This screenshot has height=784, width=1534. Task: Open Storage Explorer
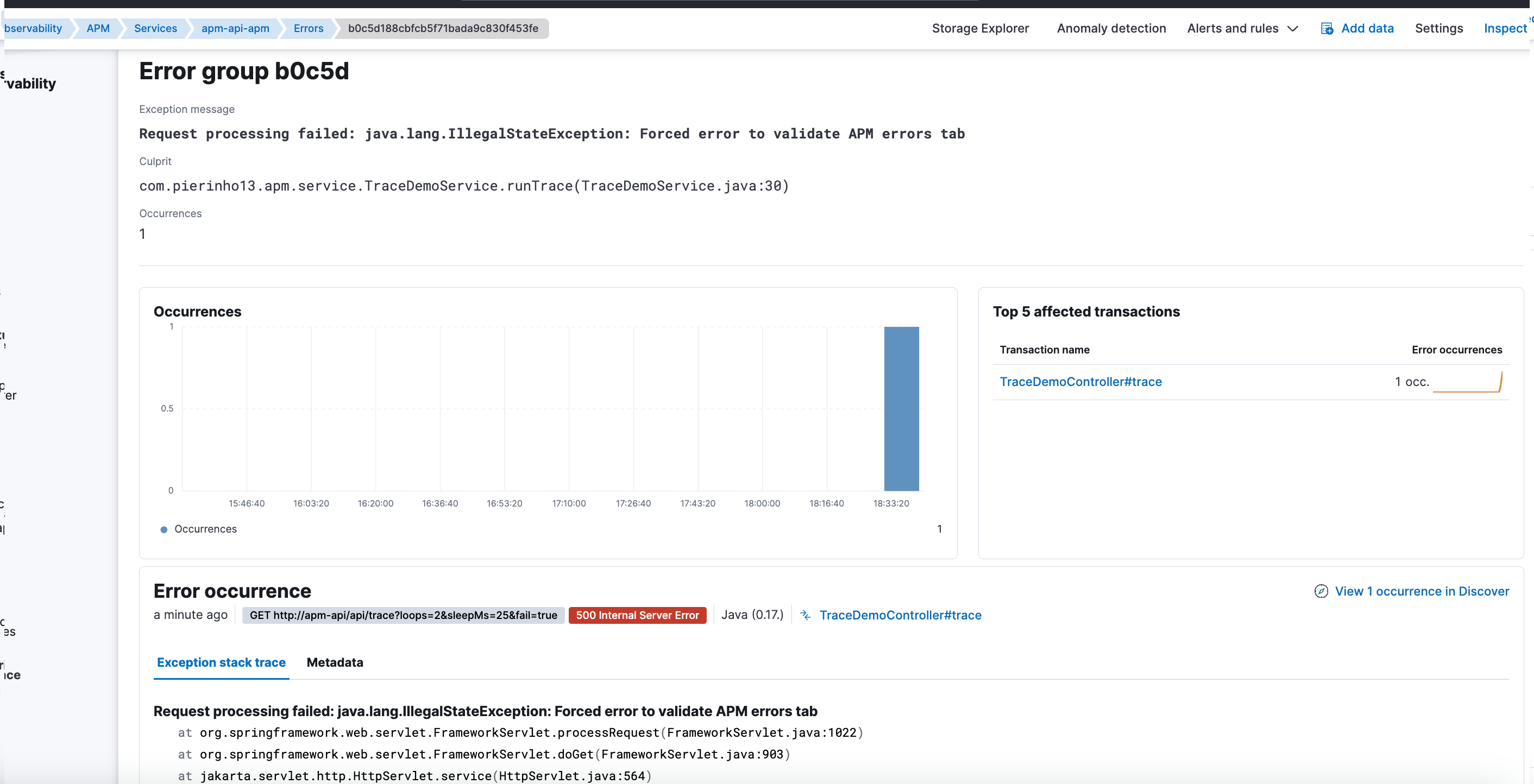click(980, 29)
